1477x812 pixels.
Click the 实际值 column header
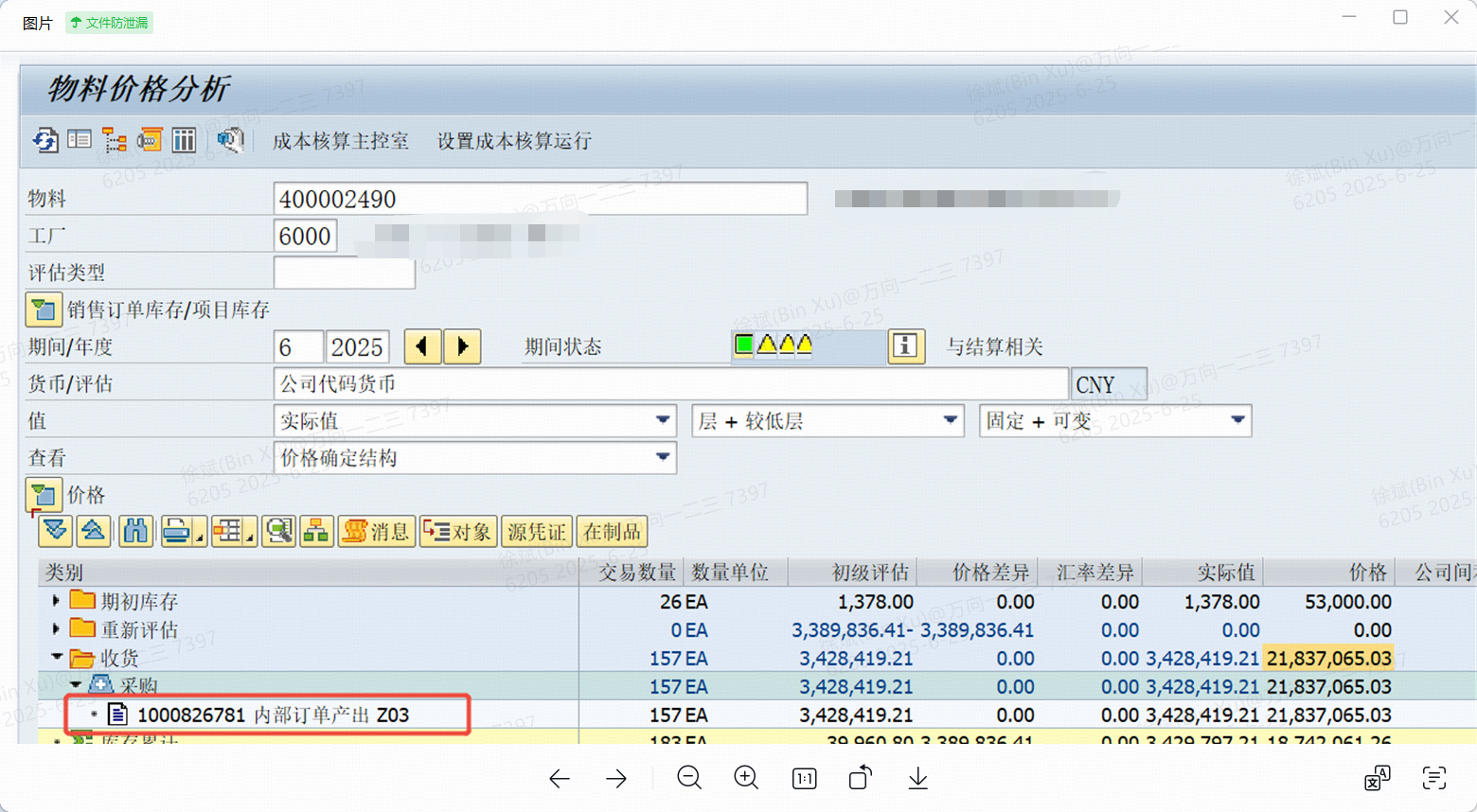(x=1203, y=573)
